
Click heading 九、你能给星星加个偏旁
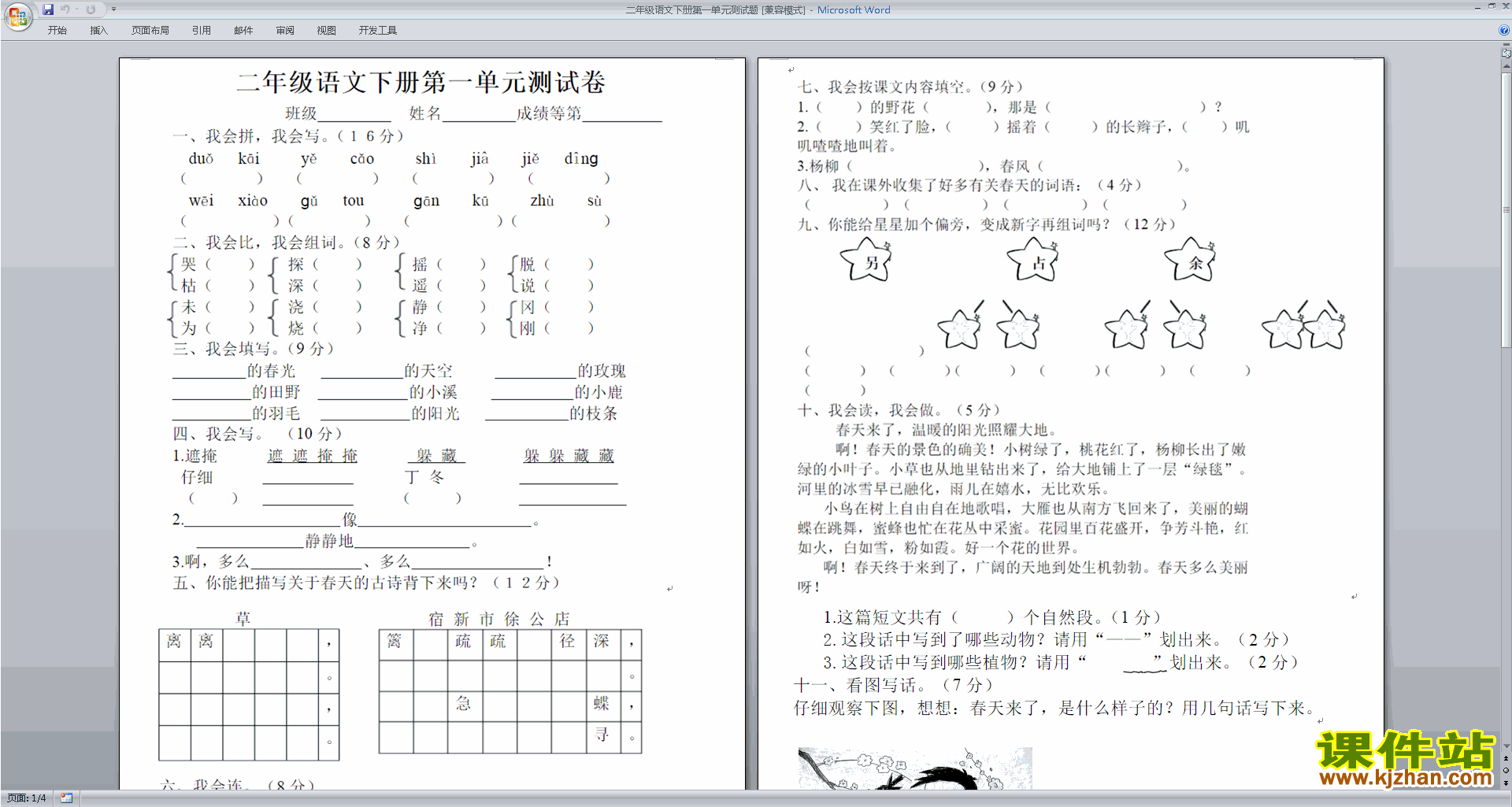987,224
